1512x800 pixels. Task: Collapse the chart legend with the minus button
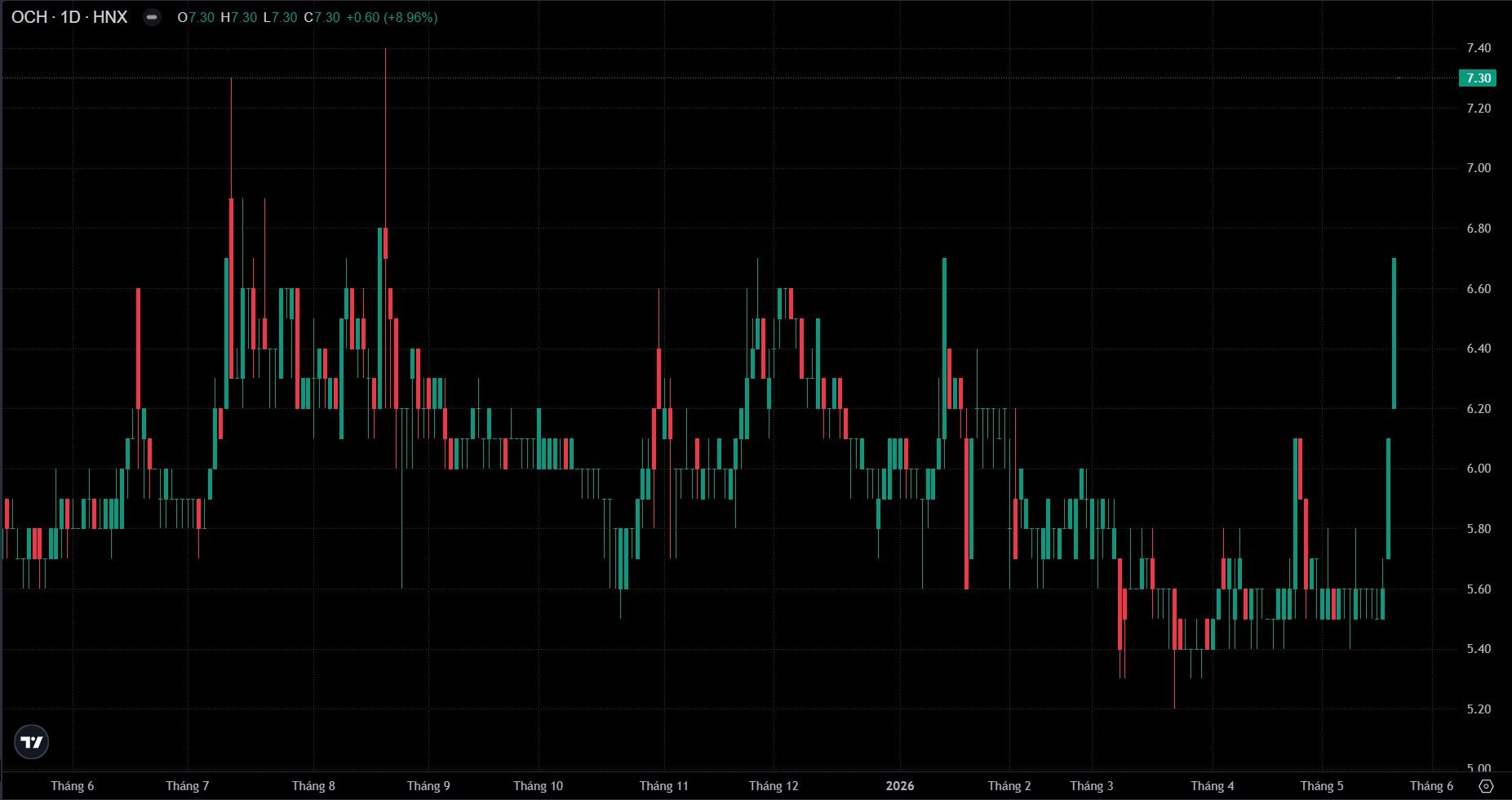click(x=152, y=17)
